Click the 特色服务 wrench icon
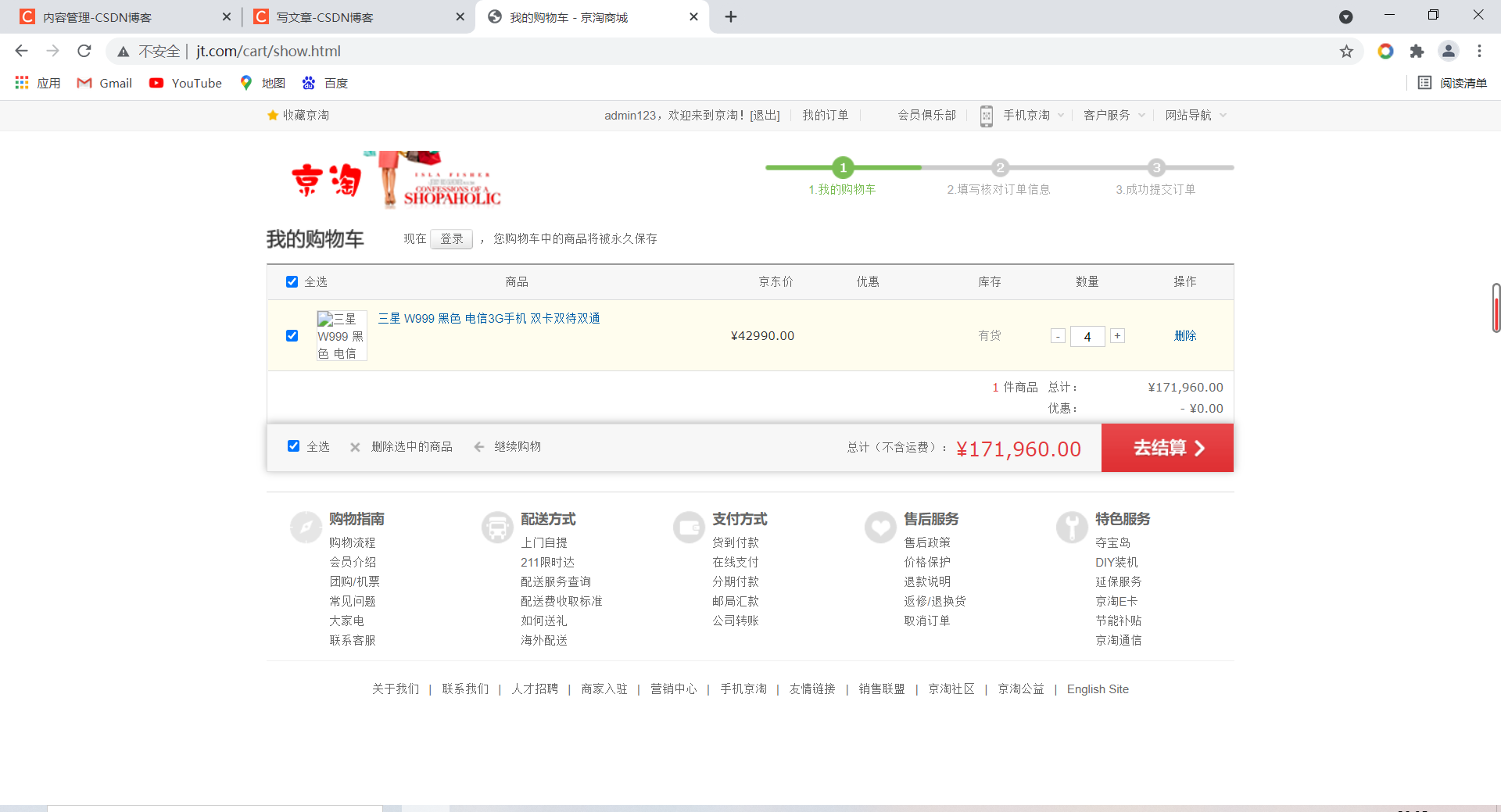Screen dimensions: 1501x812 1072,527
